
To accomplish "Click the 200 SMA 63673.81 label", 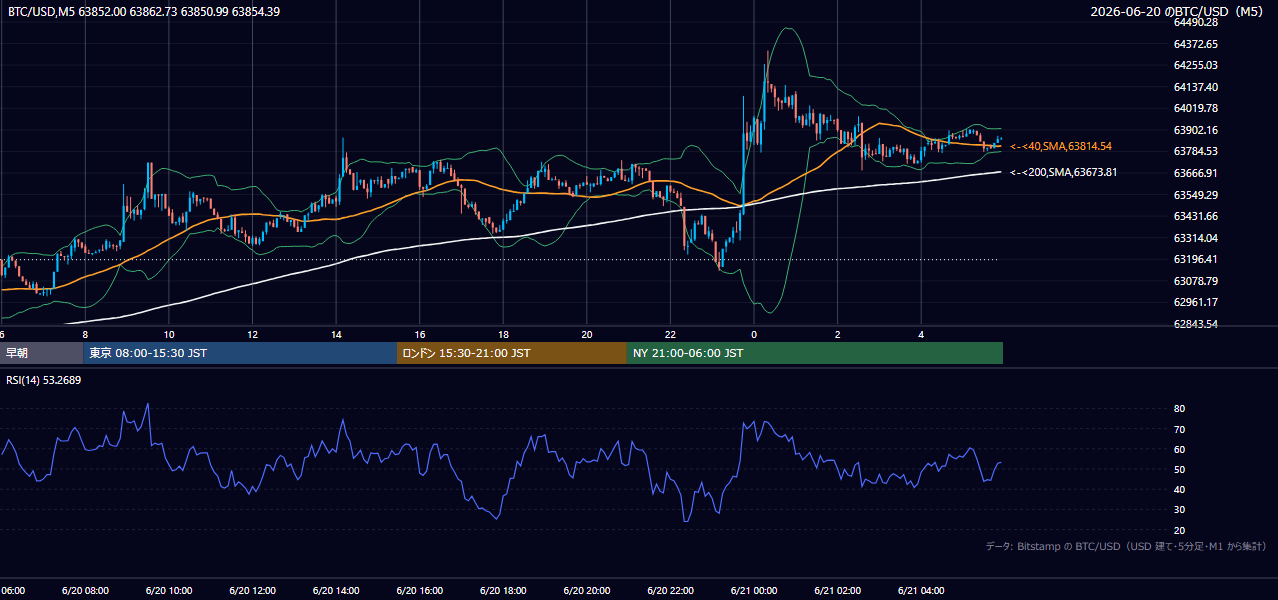I will tap(1063, 172).
